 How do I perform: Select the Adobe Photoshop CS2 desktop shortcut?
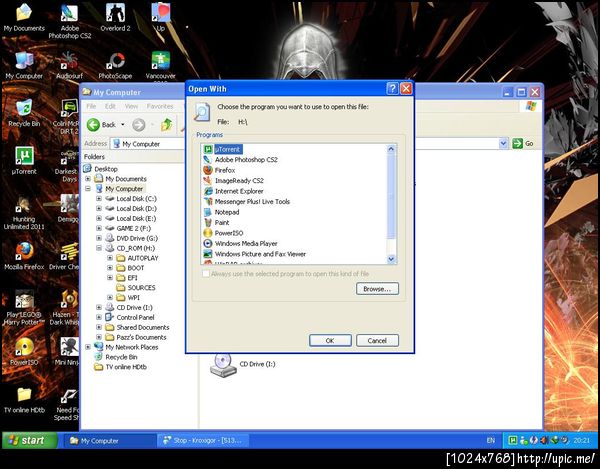(x=70, y=21)
